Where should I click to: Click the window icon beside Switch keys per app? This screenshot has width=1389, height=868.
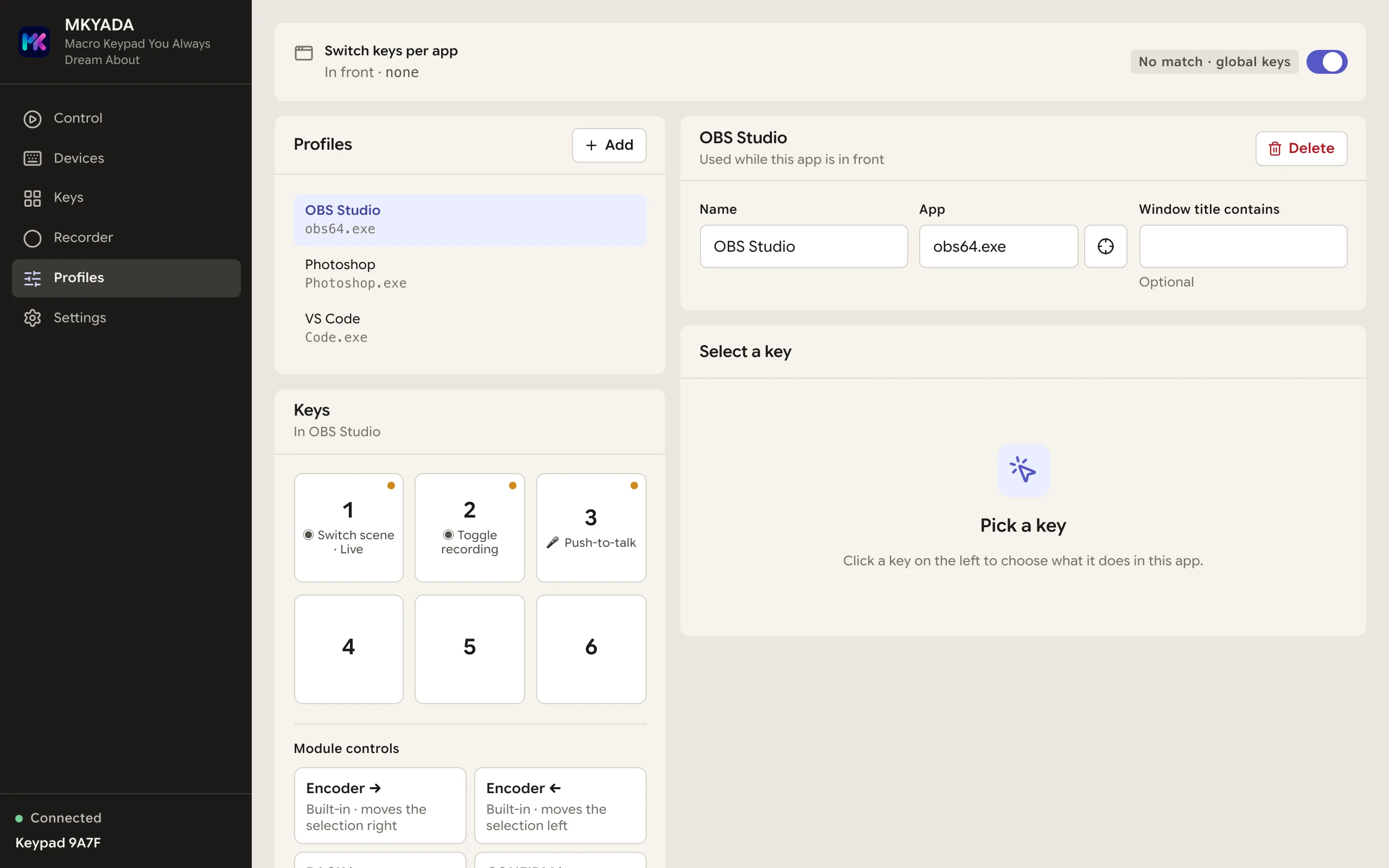[304, 53]
